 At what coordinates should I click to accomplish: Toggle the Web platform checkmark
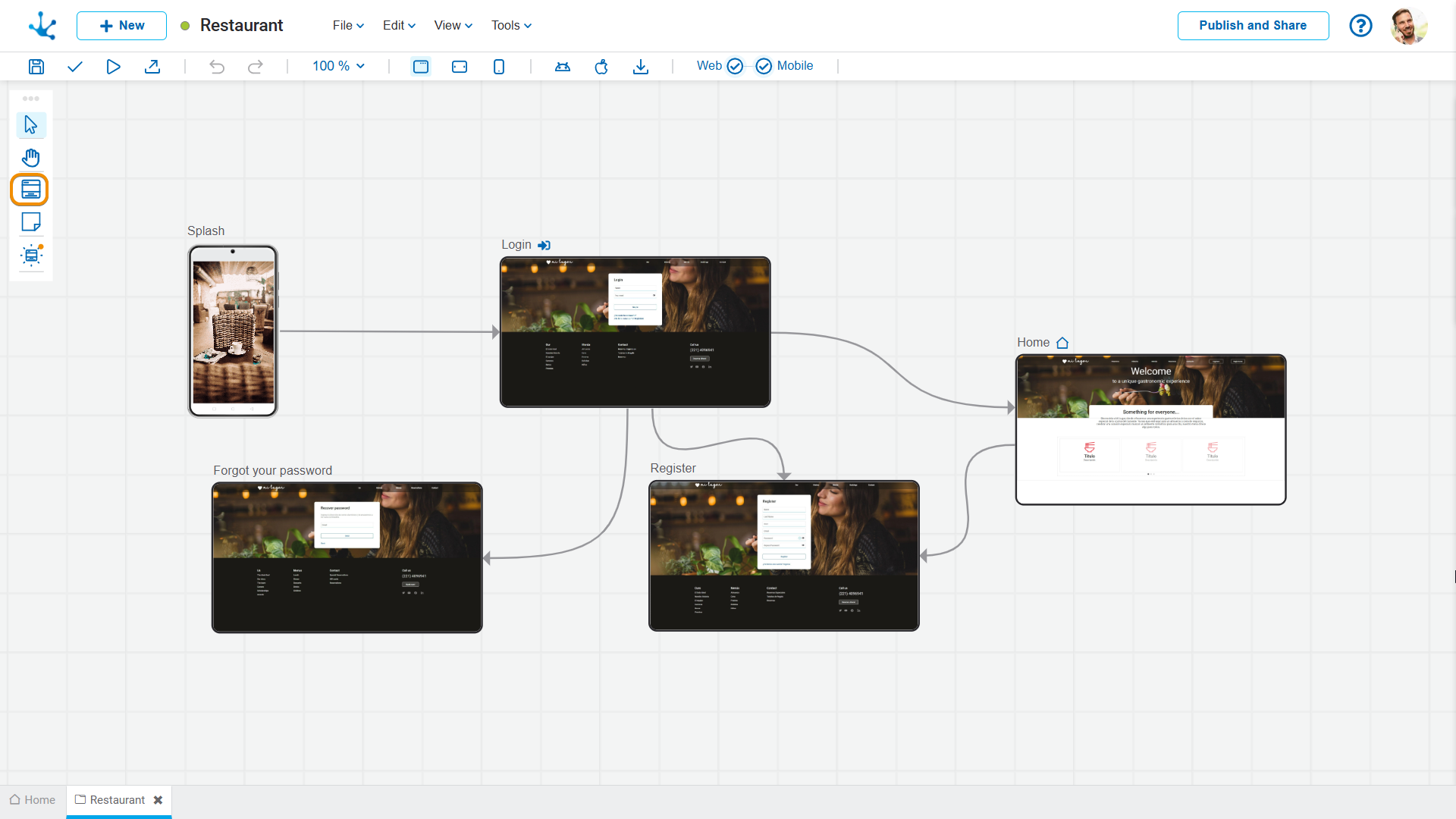[x=734, y=67]
